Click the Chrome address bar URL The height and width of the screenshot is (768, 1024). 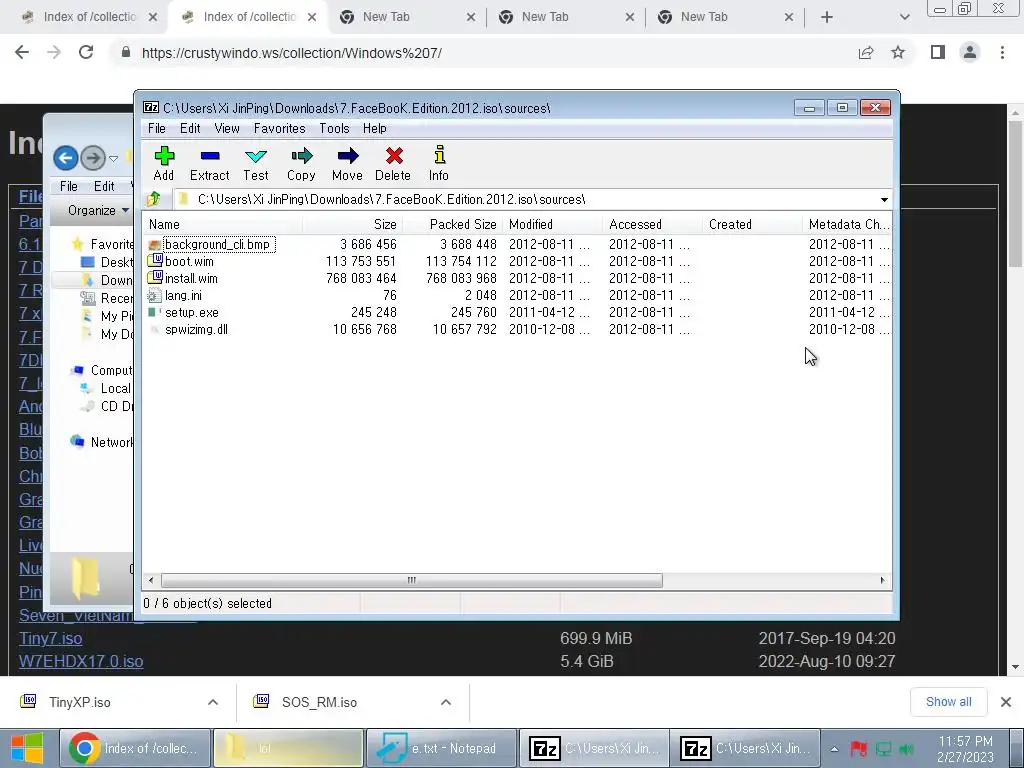[291, 53]
